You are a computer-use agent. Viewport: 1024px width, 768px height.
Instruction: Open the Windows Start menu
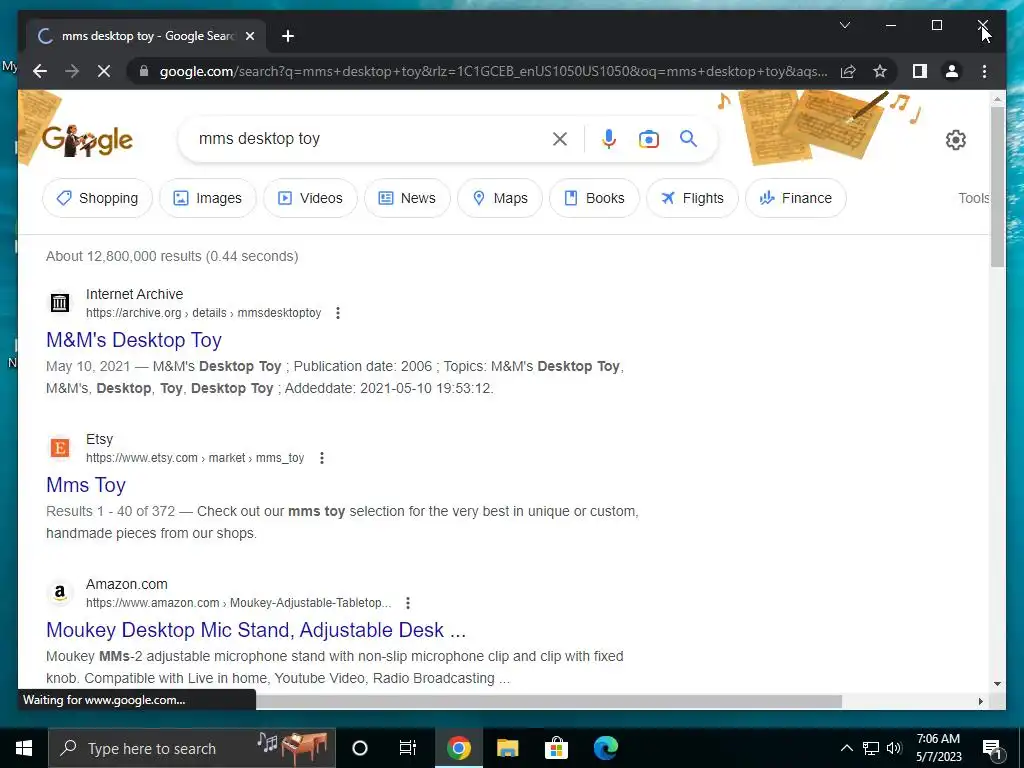tap(24, 748)
